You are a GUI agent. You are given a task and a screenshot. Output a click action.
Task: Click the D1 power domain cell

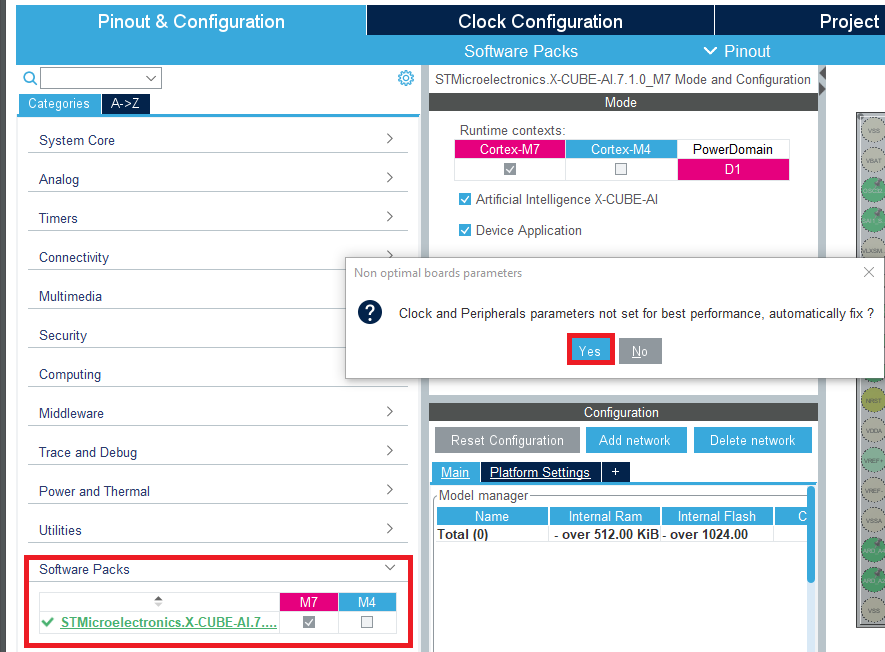(x=733, y=169)
